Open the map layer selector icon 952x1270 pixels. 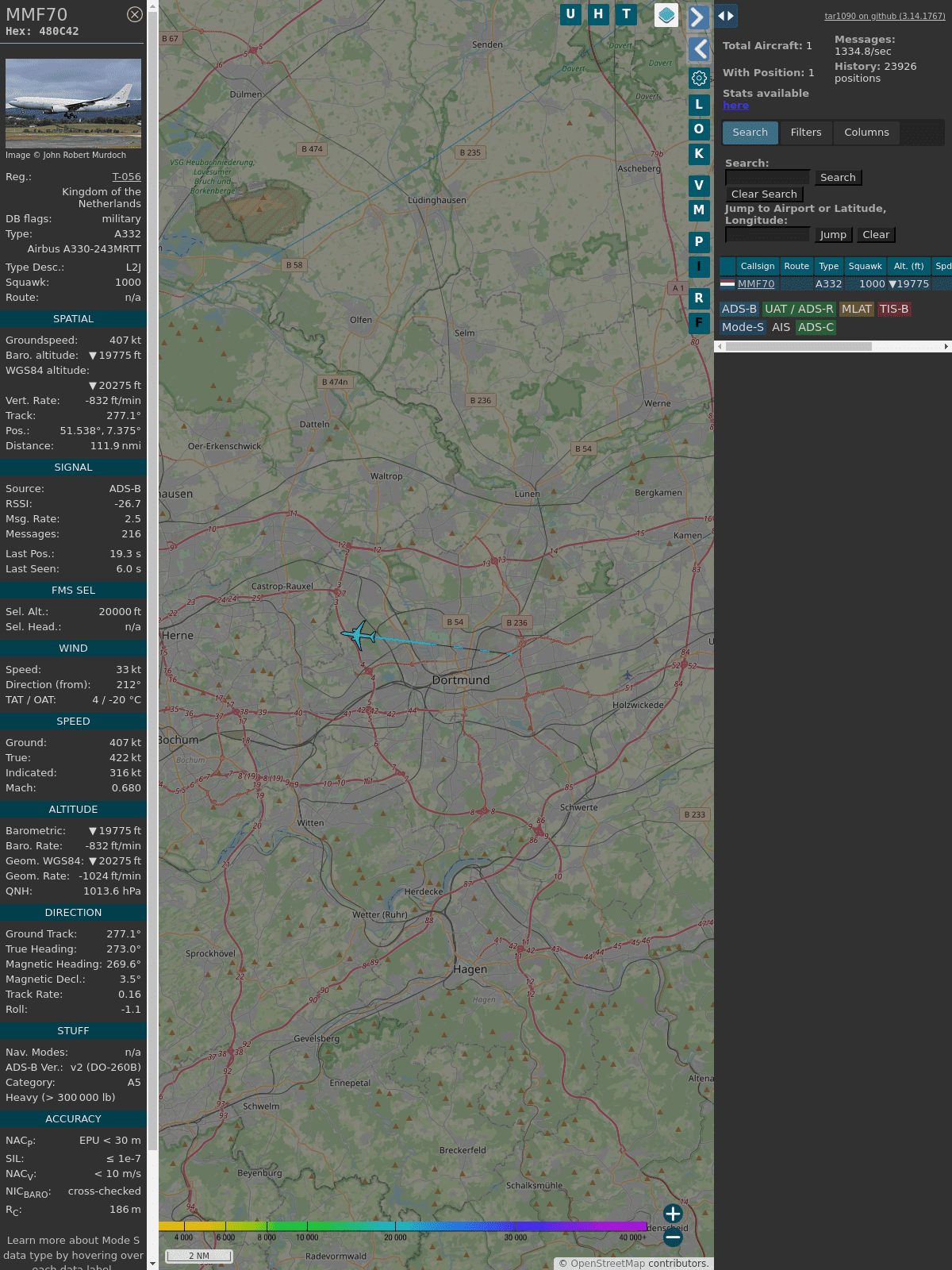[666, 15]
